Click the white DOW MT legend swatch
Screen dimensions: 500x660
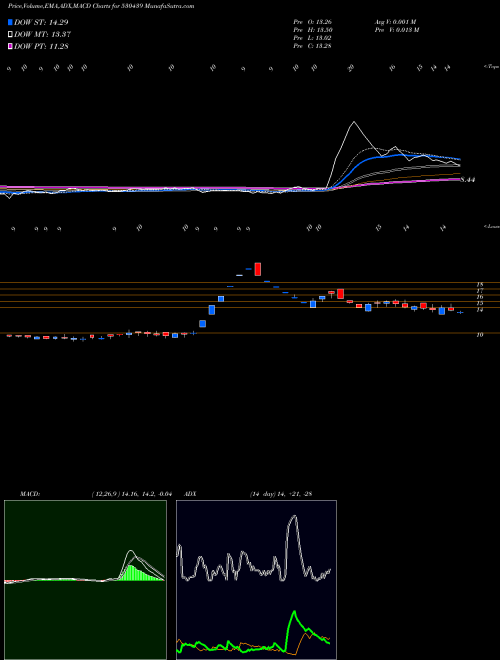click(x=10, y=35)
